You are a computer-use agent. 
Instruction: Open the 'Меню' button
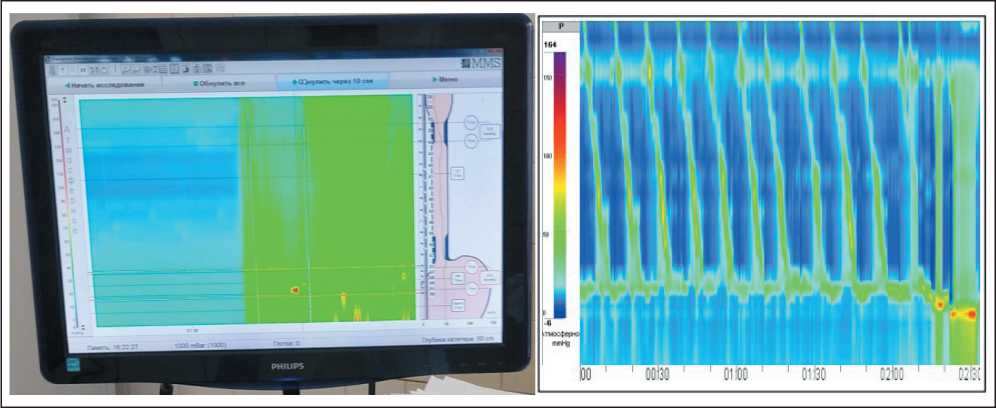tap(448, 80)
